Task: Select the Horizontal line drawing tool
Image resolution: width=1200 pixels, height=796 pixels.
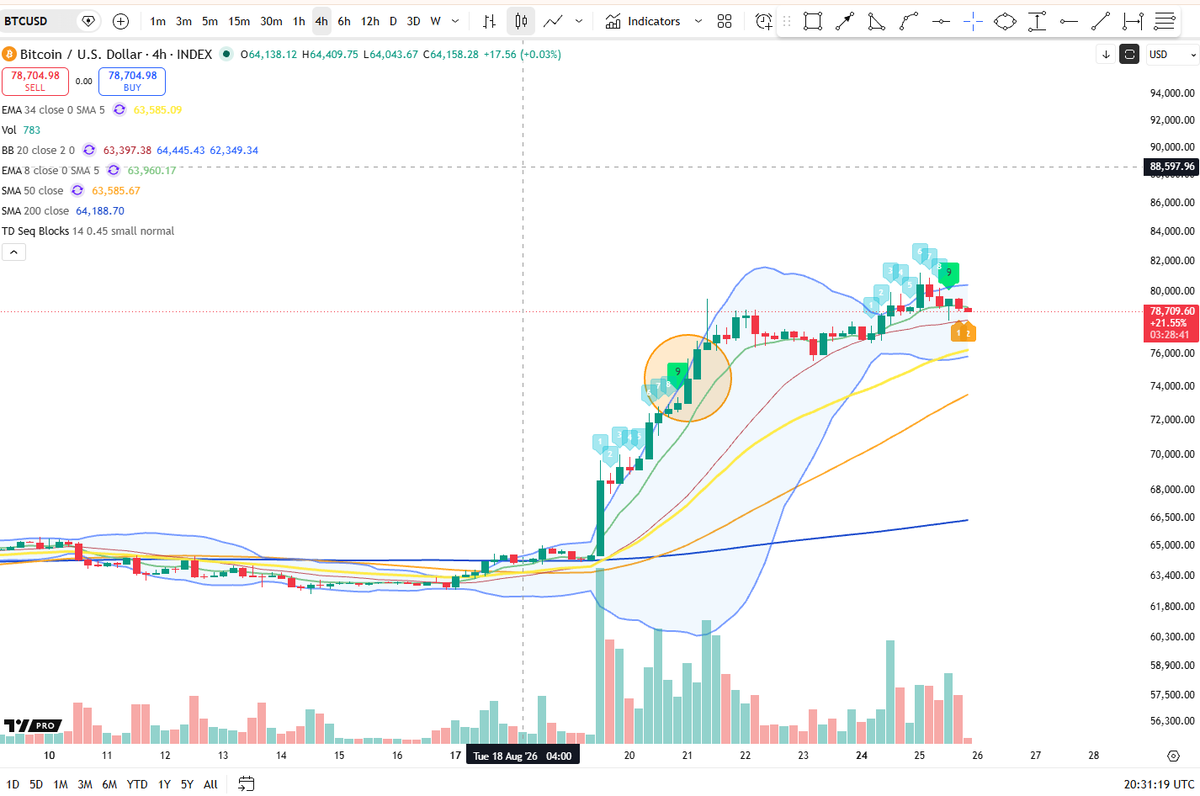Action: click(x=941, y=21)
